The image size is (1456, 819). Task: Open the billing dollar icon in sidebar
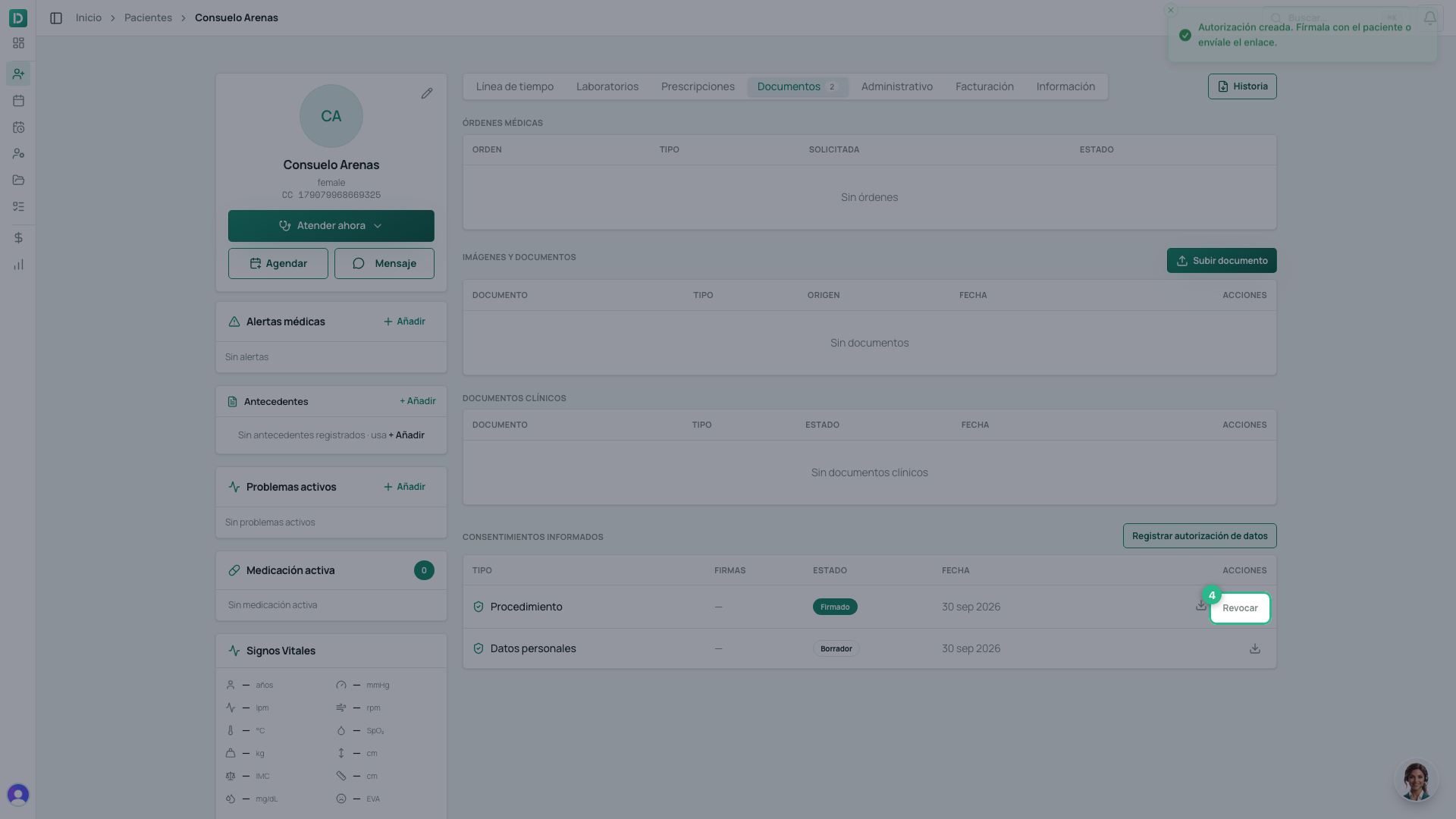tap(18, 238)
